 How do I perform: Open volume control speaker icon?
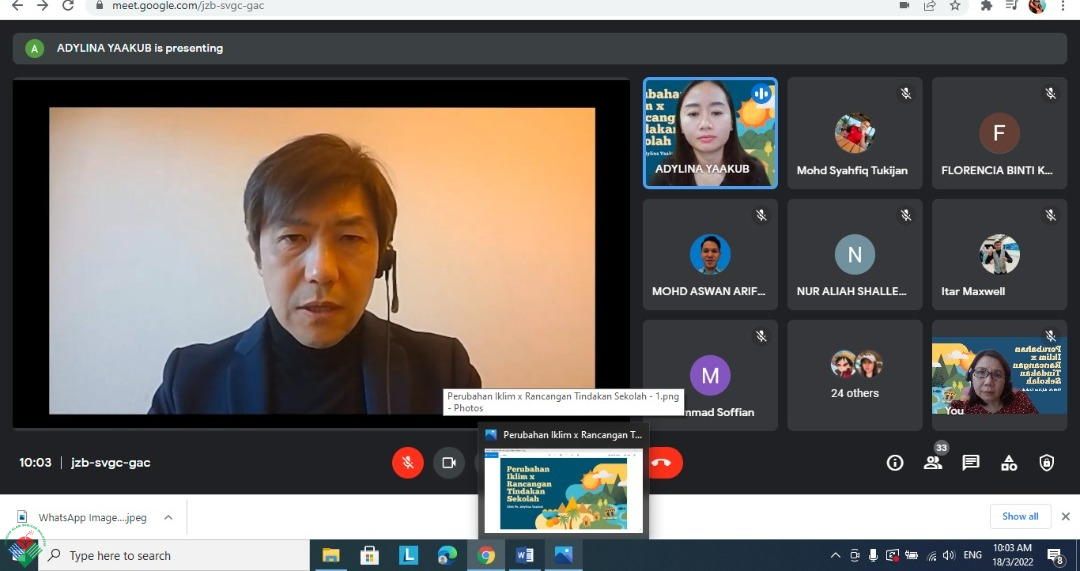pyautogui.click(x=949, y=555)
